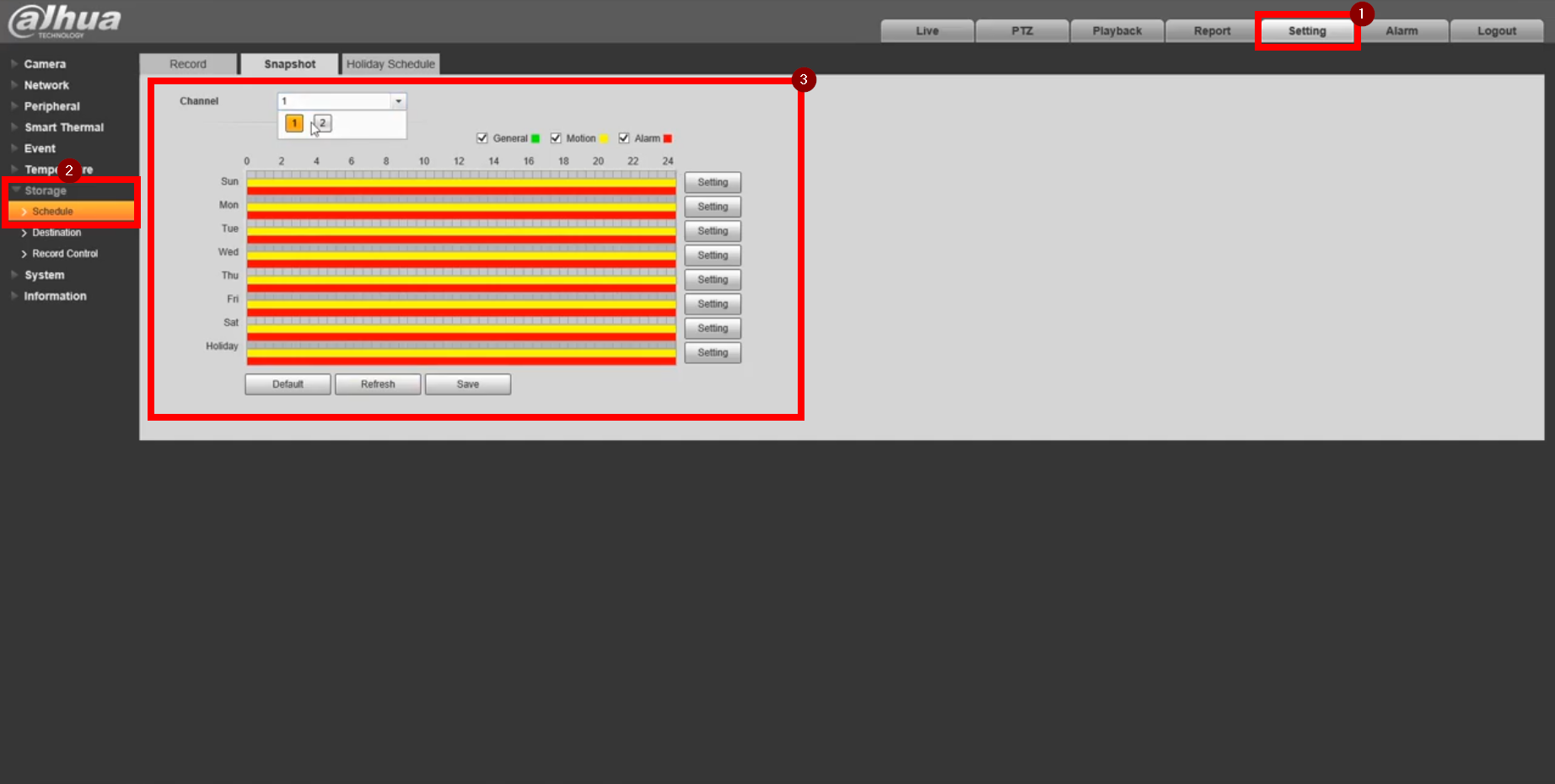1555x784 pixels.
Task: Click the Wed timeline bar
Action: pyautogui.click(x=461, y=256)
